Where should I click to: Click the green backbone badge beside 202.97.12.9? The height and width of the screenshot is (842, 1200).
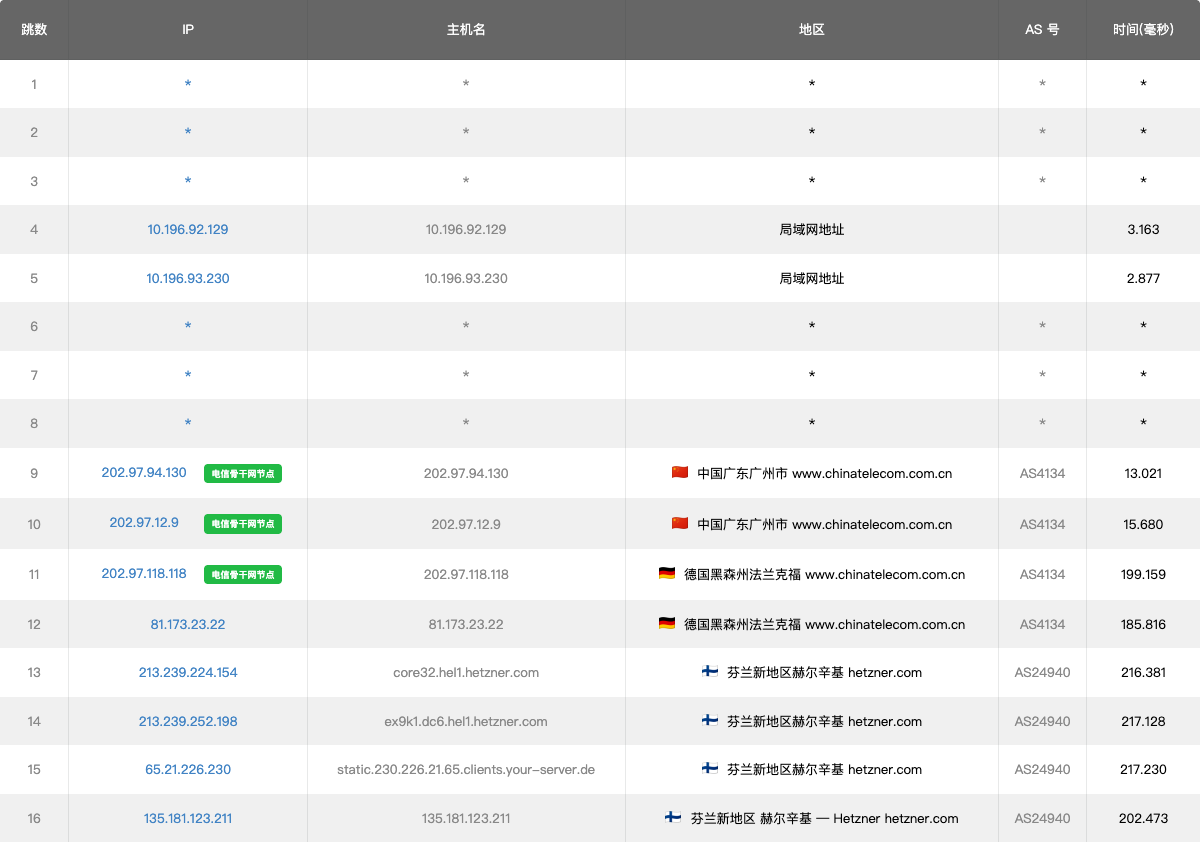(x=243, y=524)
